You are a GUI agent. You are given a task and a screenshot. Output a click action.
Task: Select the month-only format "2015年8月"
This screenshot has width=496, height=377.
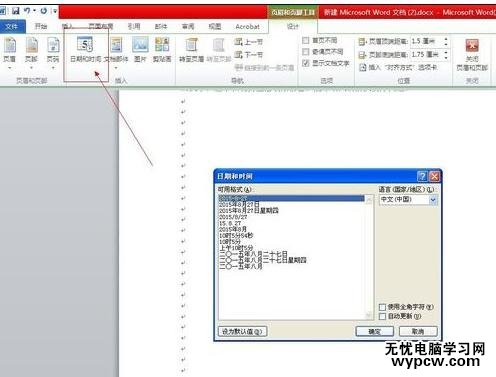pyautogui.click(x=233, y=229)
